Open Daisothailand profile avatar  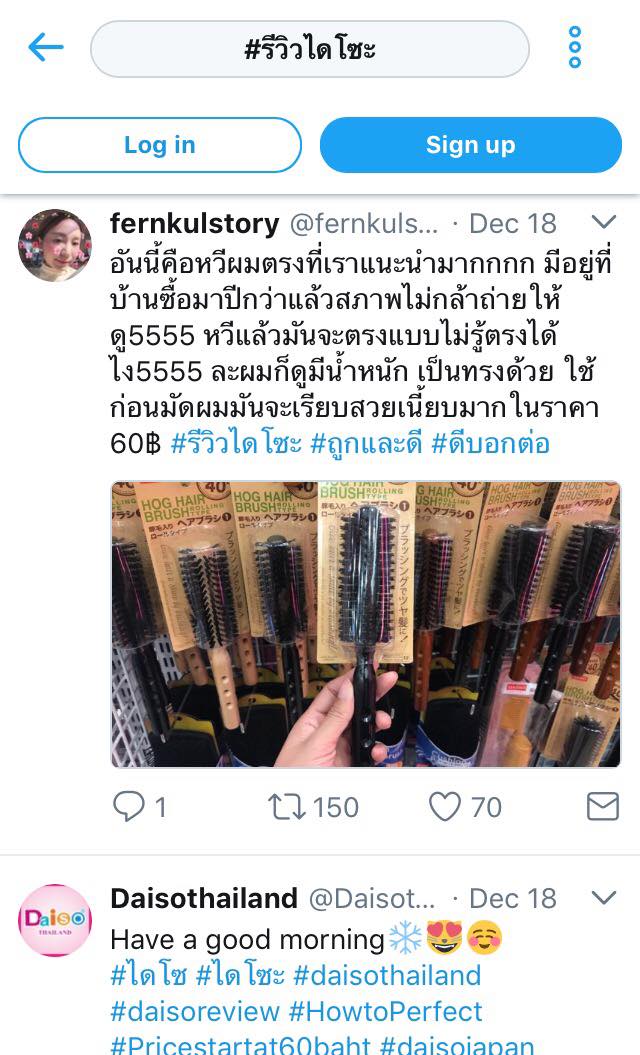[x=55, y=920]
